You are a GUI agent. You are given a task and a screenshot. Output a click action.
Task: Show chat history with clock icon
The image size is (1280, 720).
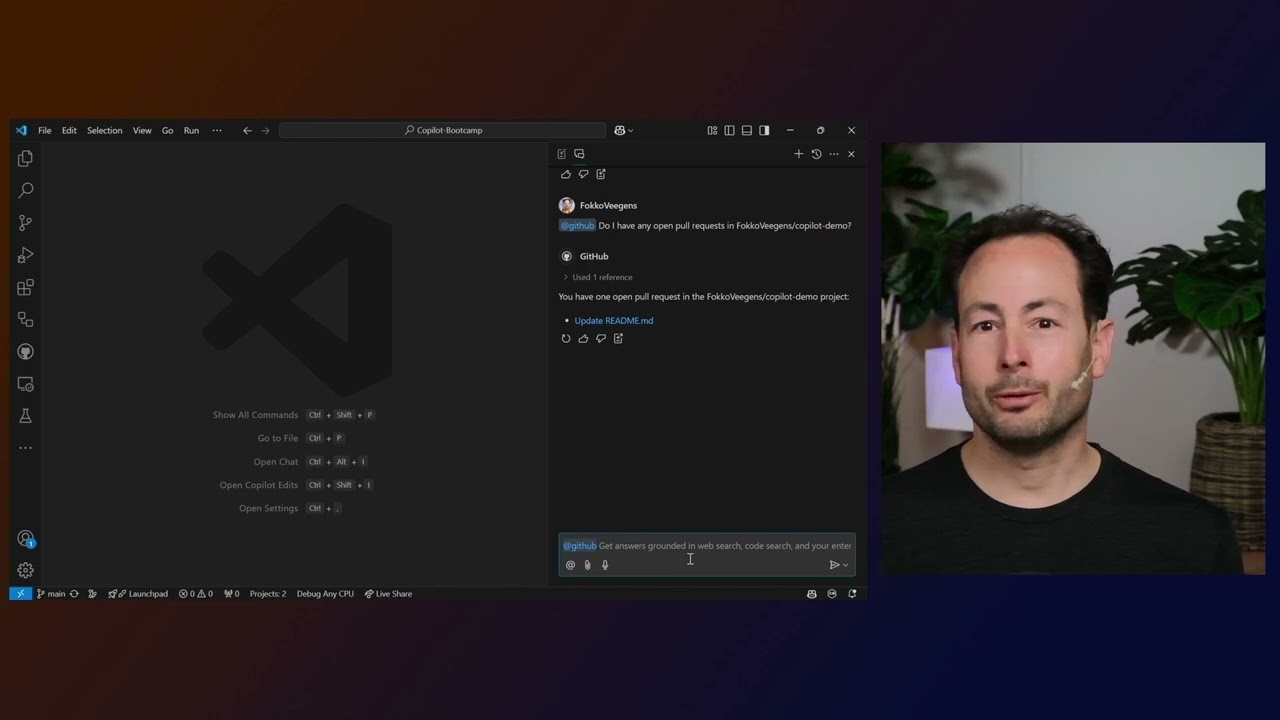coord(816,154)
